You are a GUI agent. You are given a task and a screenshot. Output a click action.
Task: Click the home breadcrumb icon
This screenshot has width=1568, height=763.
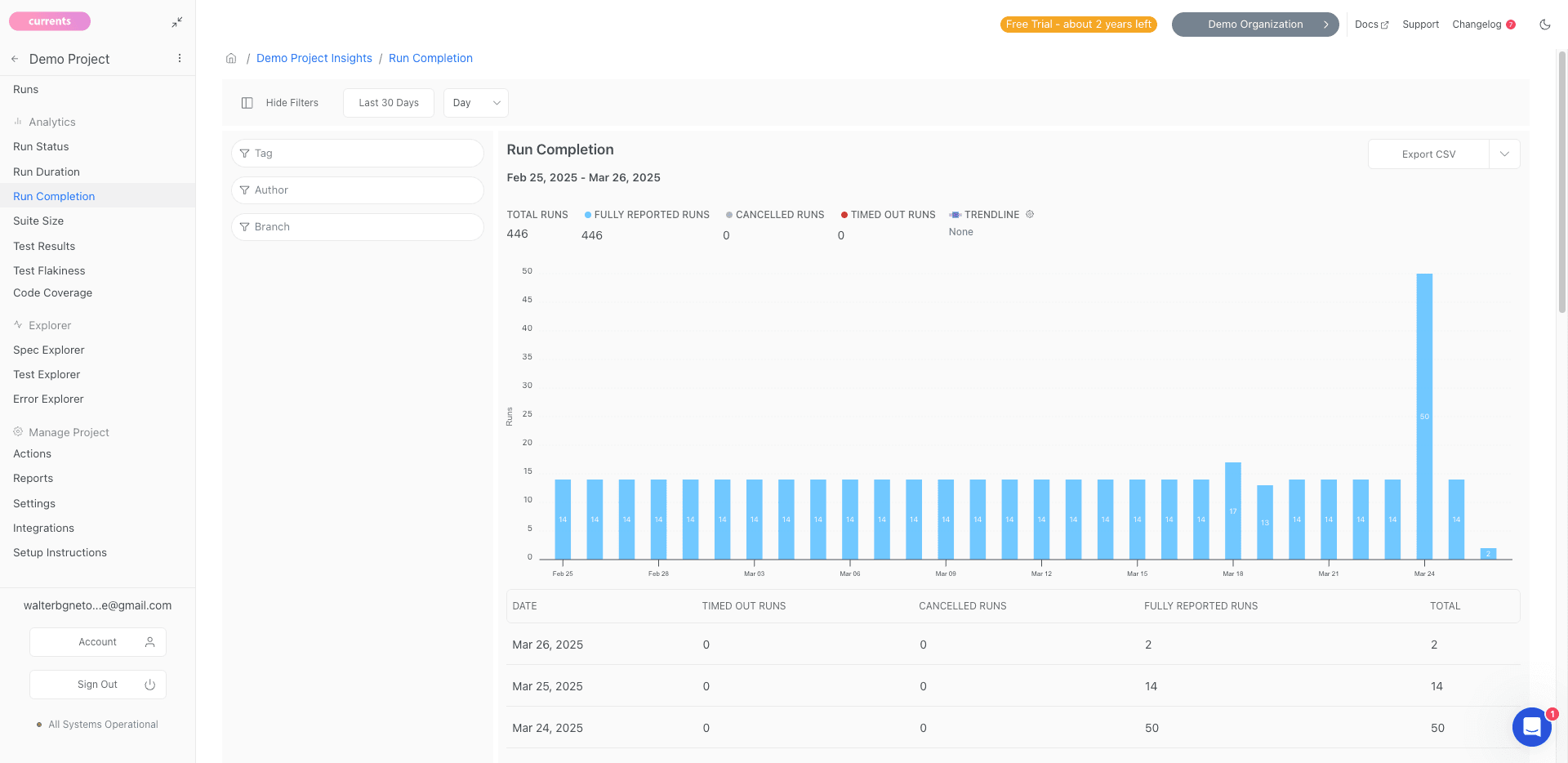[x=231, y=58]
